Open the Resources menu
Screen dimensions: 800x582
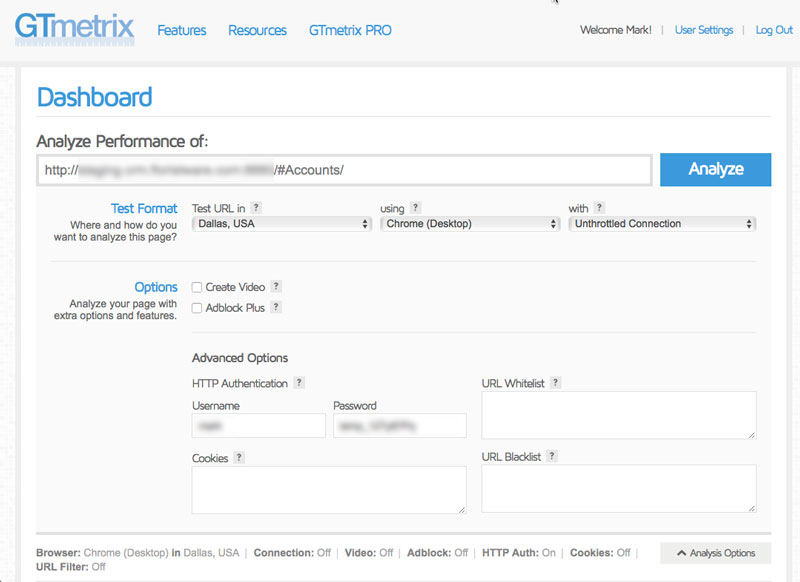coord(257,30)
